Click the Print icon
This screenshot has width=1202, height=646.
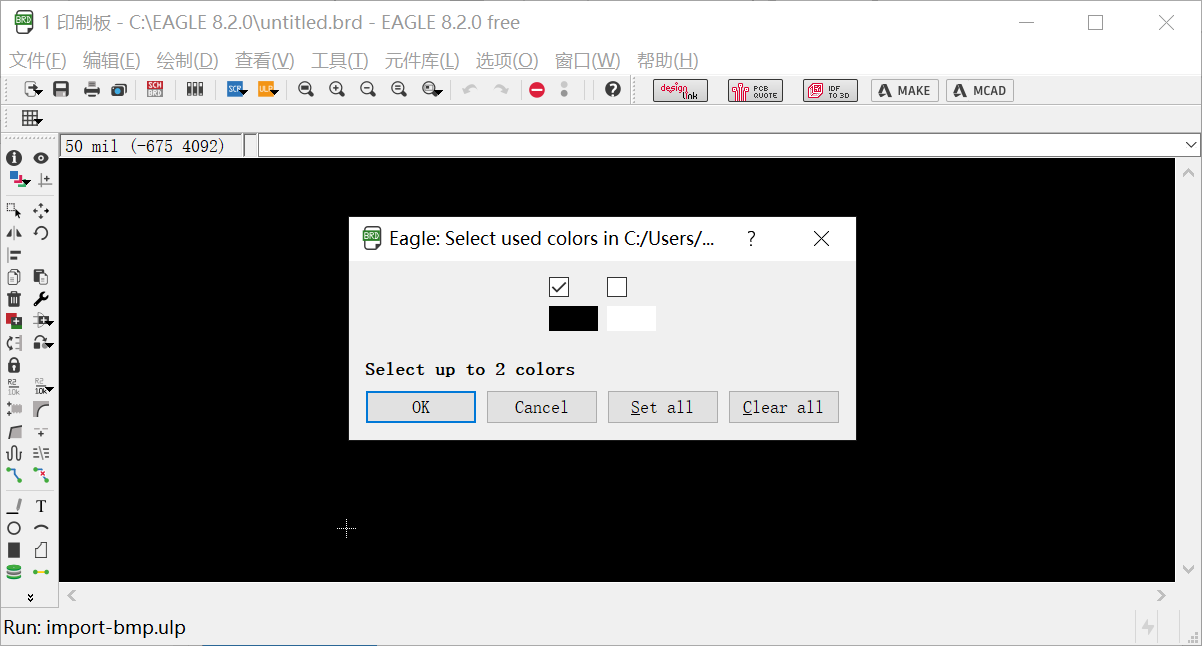tap(92, 90)
